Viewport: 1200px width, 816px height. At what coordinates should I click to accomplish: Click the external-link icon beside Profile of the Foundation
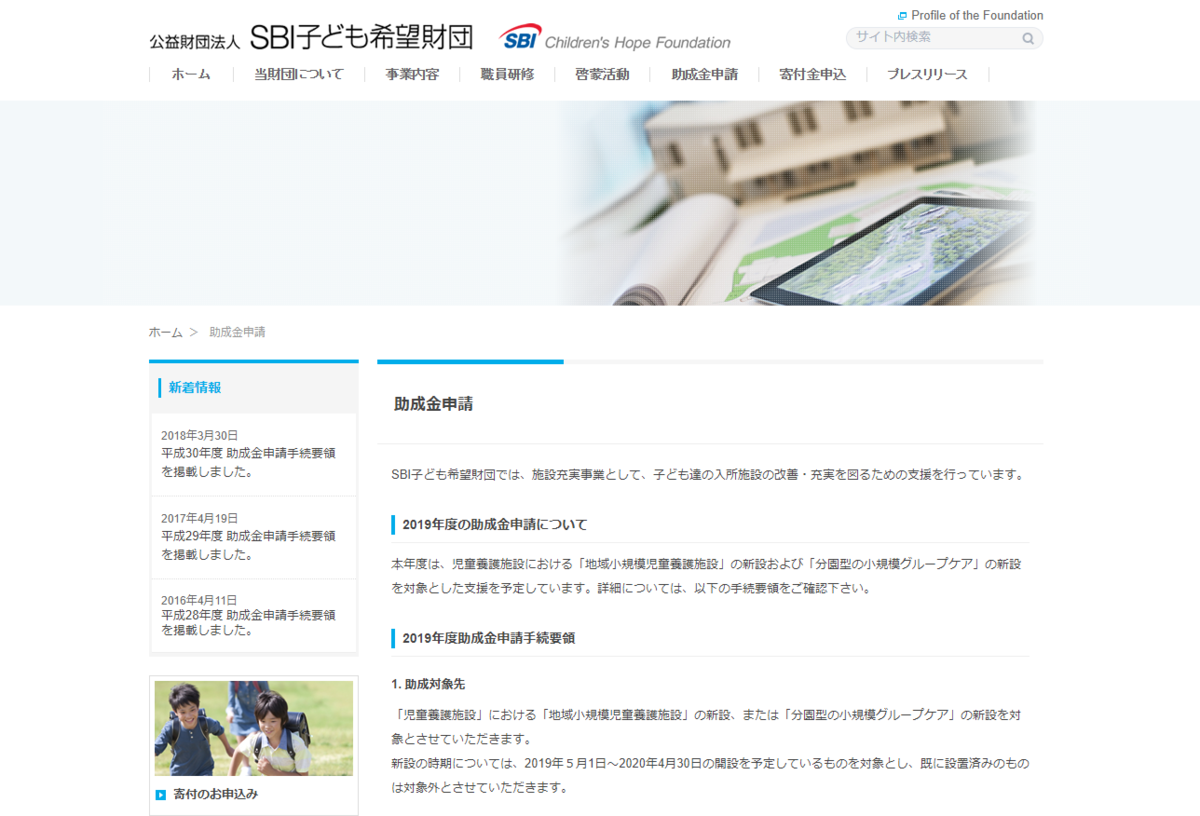[902, 16]
